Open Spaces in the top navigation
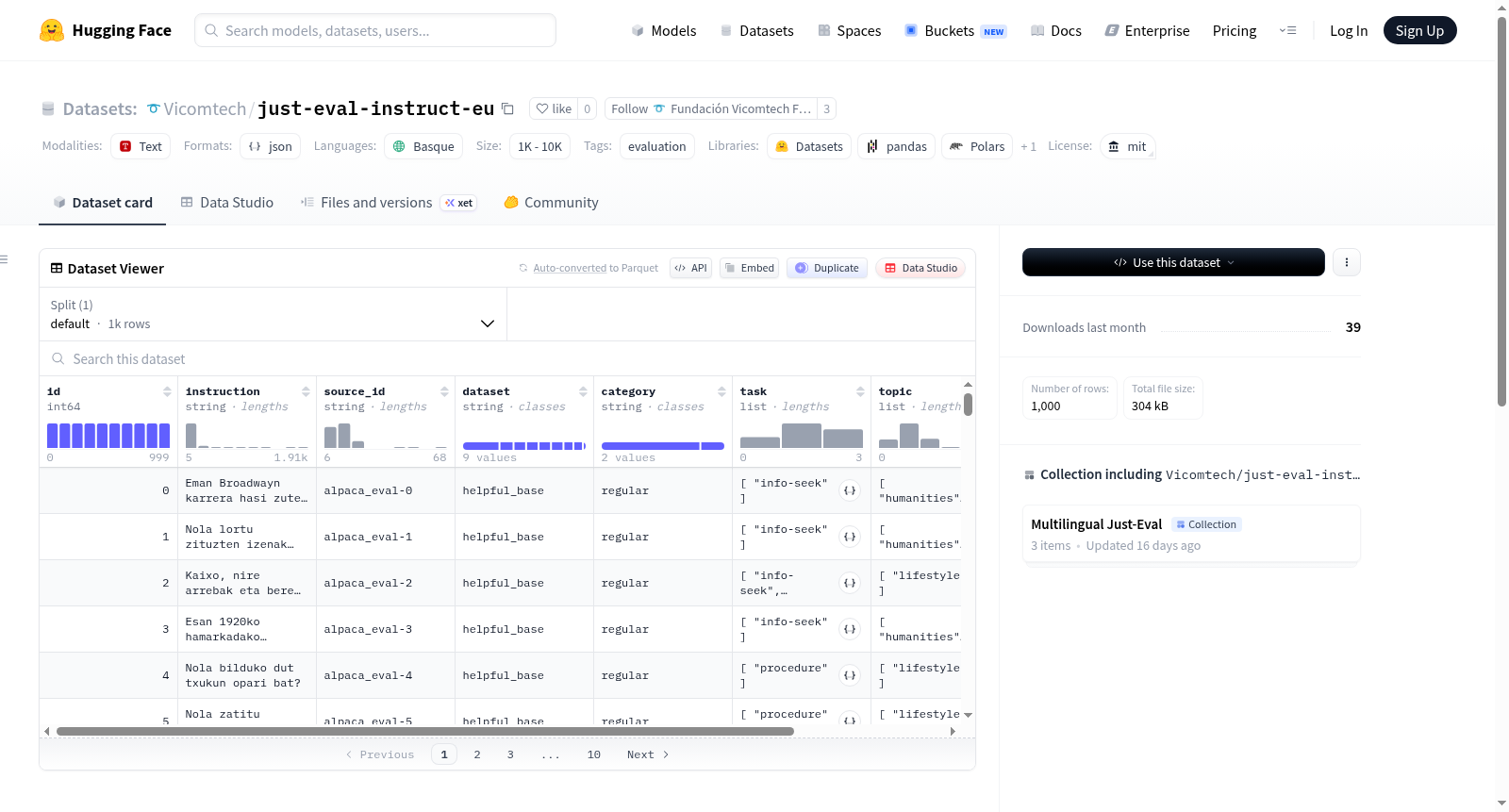This screenshot has height=812, width=1509. pyautogui.click(x=850, y=30)
